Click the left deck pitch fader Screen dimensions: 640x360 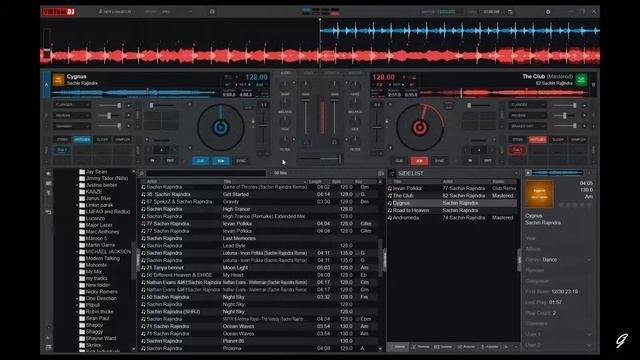263,126
